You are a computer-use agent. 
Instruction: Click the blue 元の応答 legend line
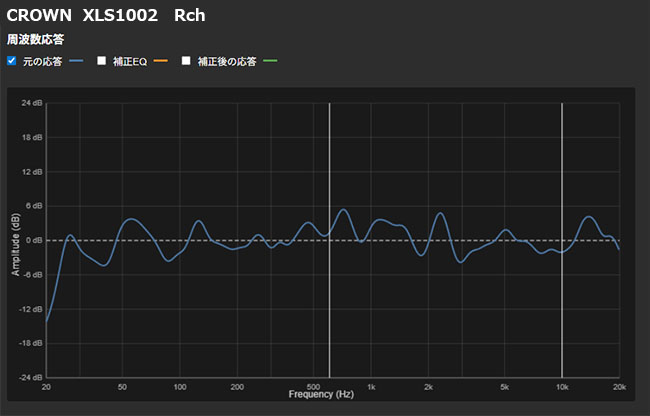[76, 61]
